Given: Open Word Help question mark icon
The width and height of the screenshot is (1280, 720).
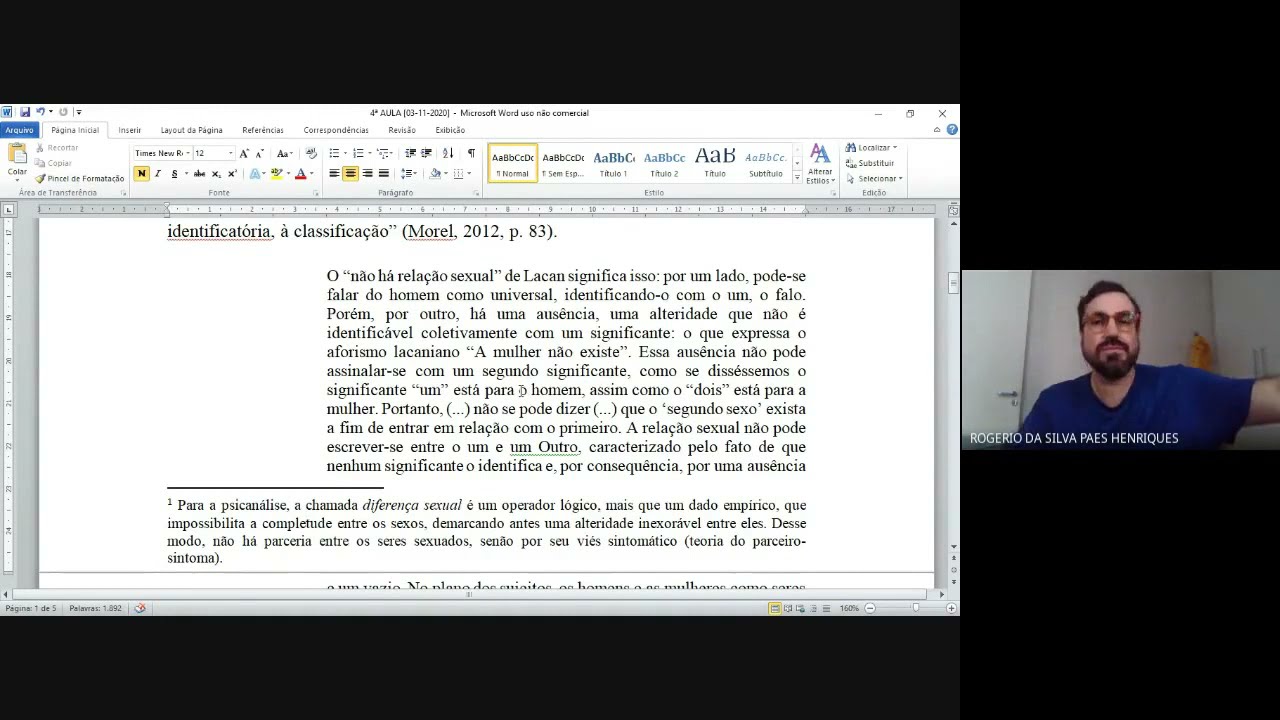Looking at the screenshot, I should click(952, 130).
